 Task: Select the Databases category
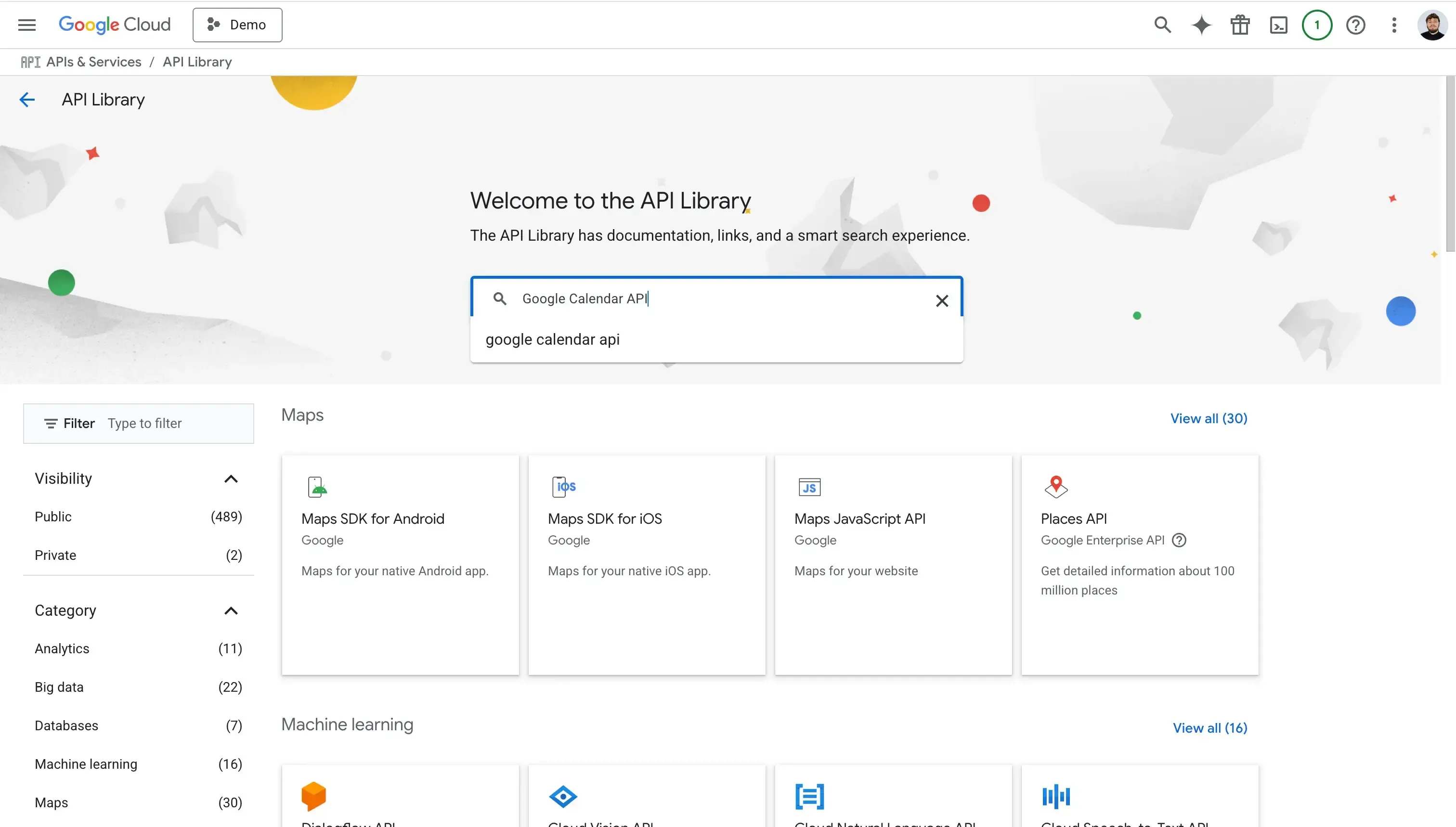click(138, 725)
